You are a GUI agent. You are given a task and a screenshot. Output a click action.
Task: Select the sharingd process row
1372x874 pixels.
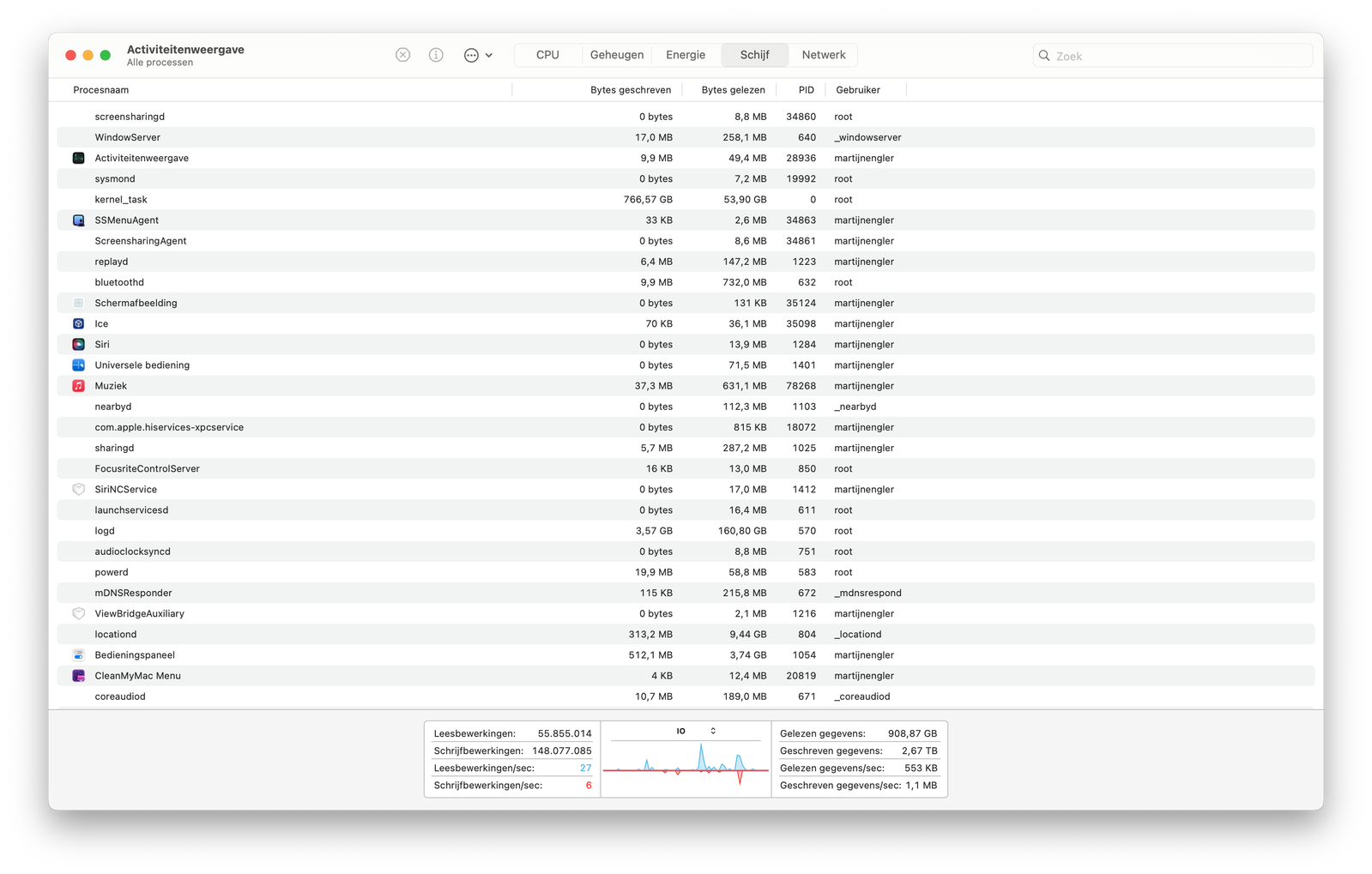coord(686,448)
